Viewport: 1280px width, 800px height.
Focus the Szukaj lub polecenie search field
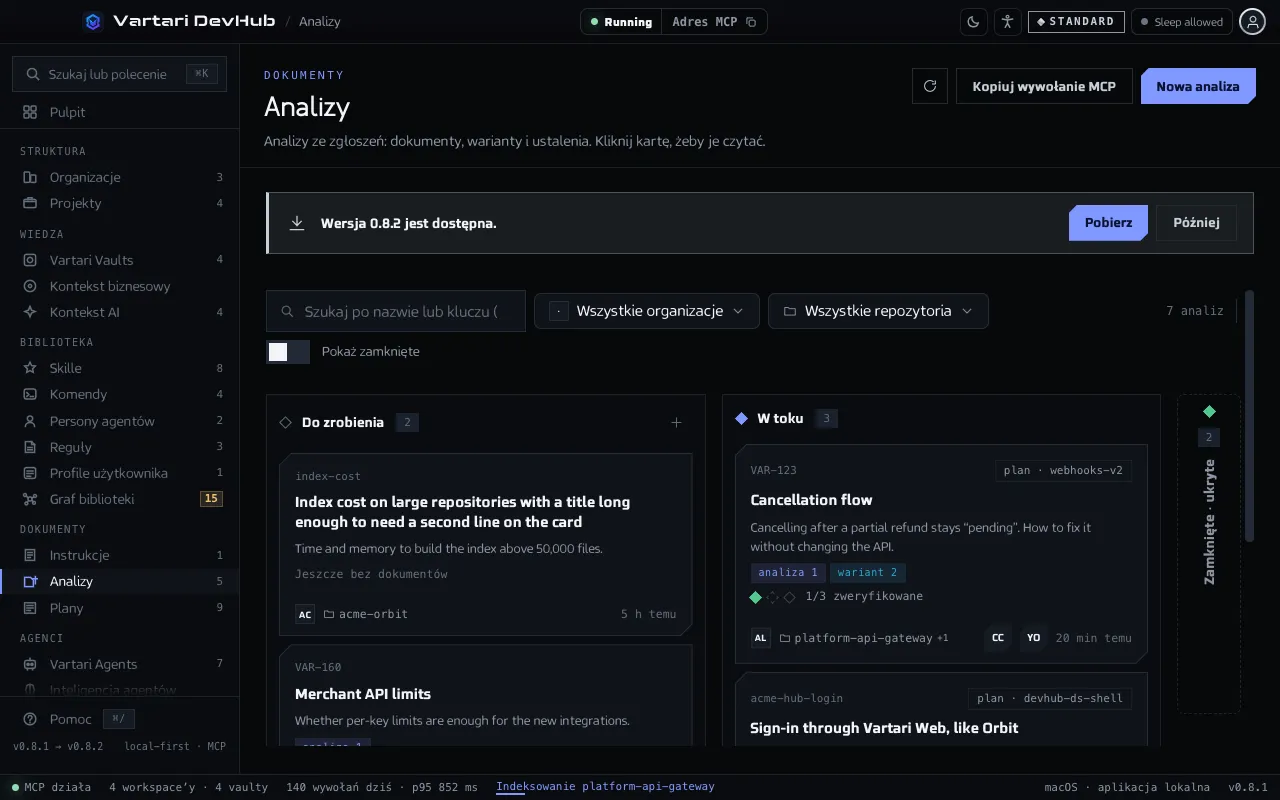pyautogui.click(x=120, y=74)
